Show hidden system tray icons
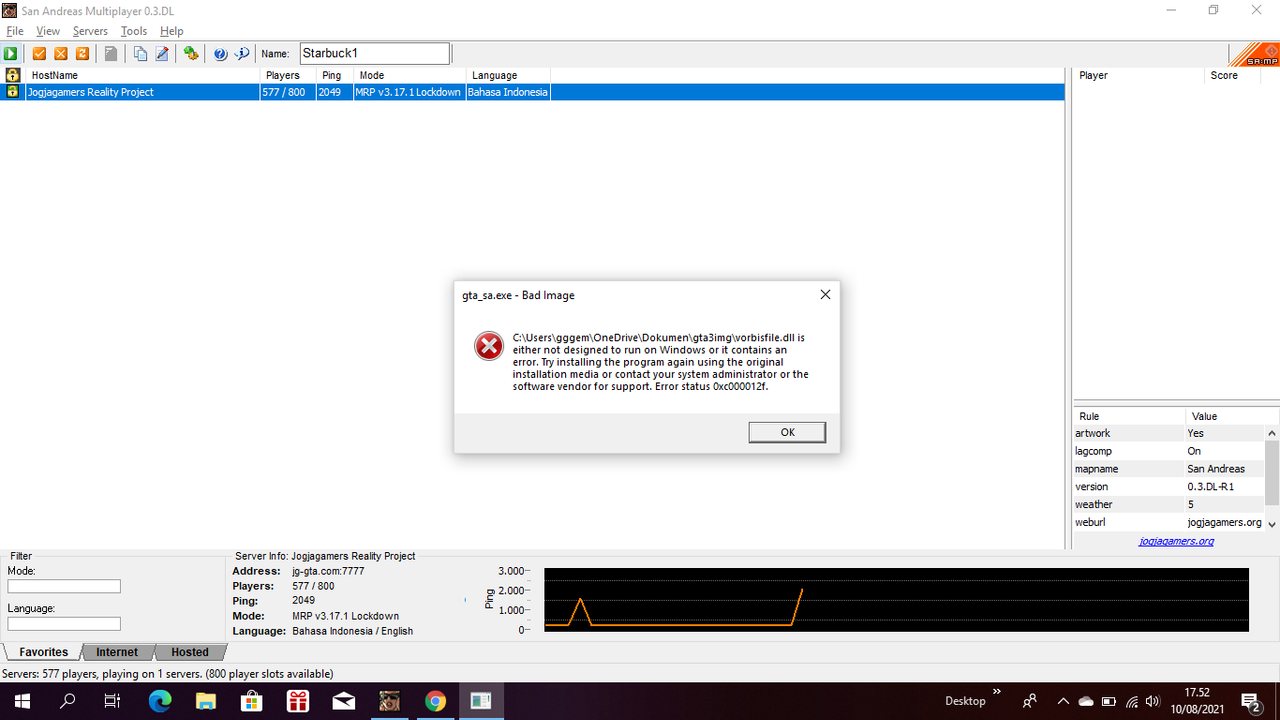Image resolution: width=1280 pixels, height=720 pixels. [x=1063, y=701]
